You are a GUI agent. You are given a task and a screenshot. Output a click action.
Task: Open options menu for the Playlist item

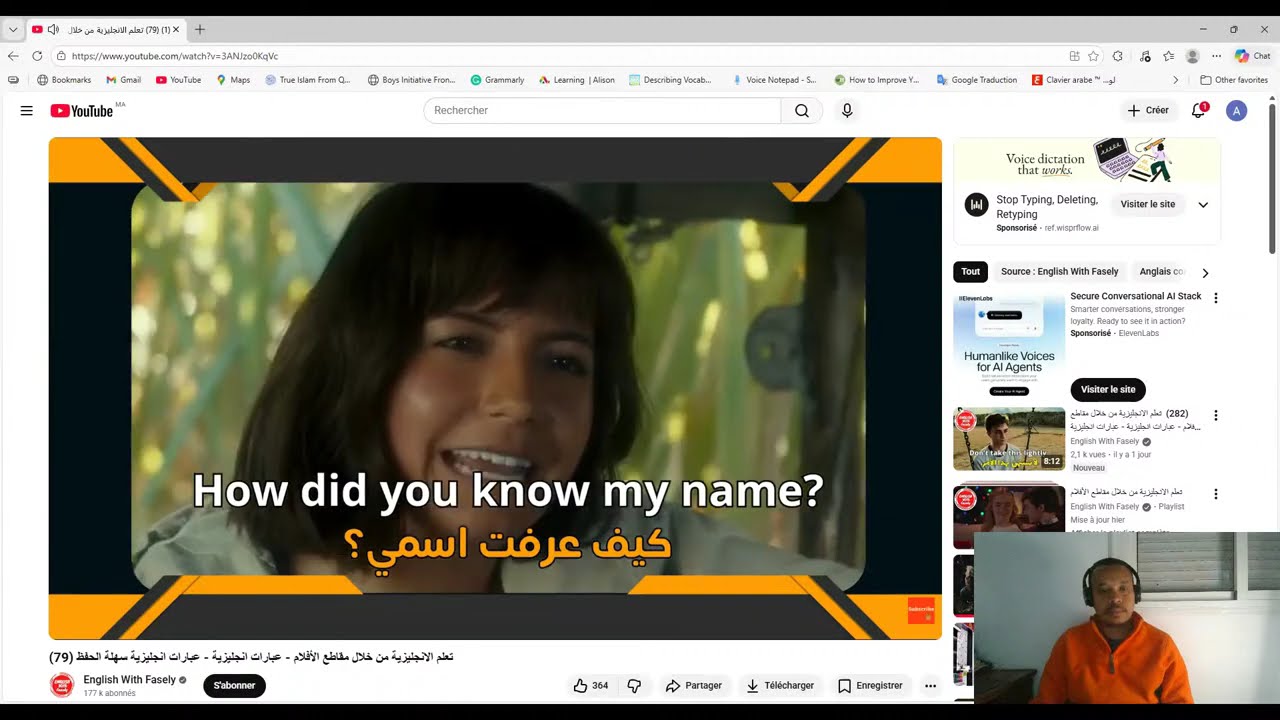pos(1216,494)
